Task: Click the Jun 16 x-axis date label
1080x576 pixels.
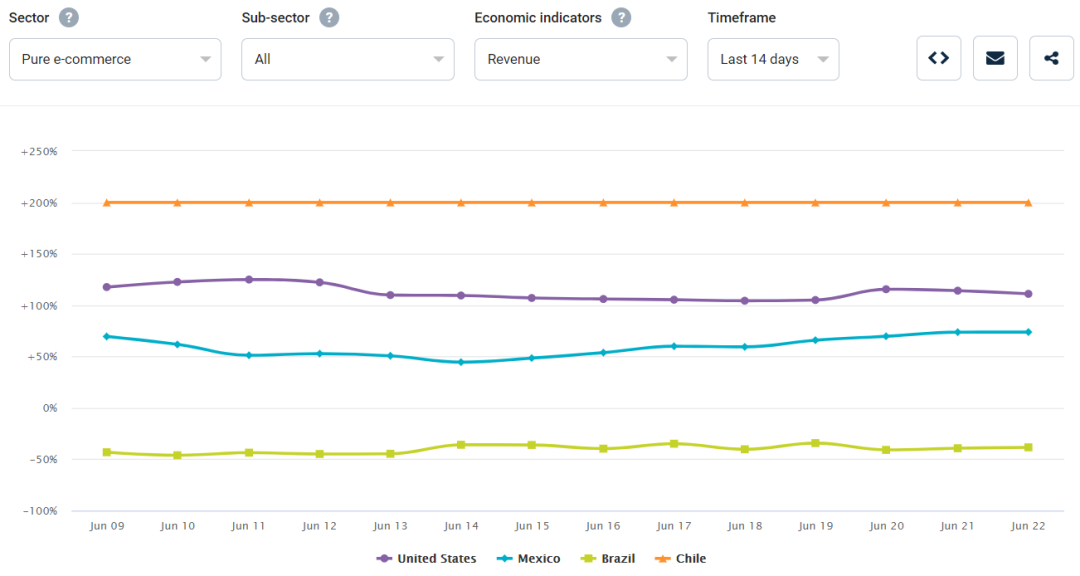Action: (603, 526)
